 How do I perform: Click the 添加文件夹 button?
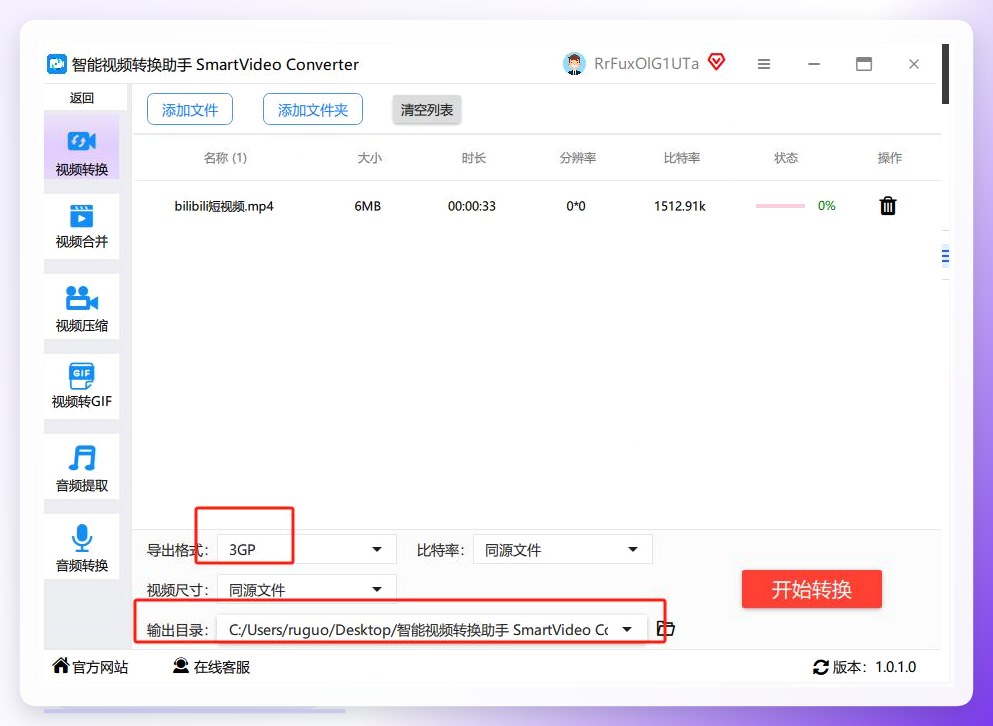(313, 110)
